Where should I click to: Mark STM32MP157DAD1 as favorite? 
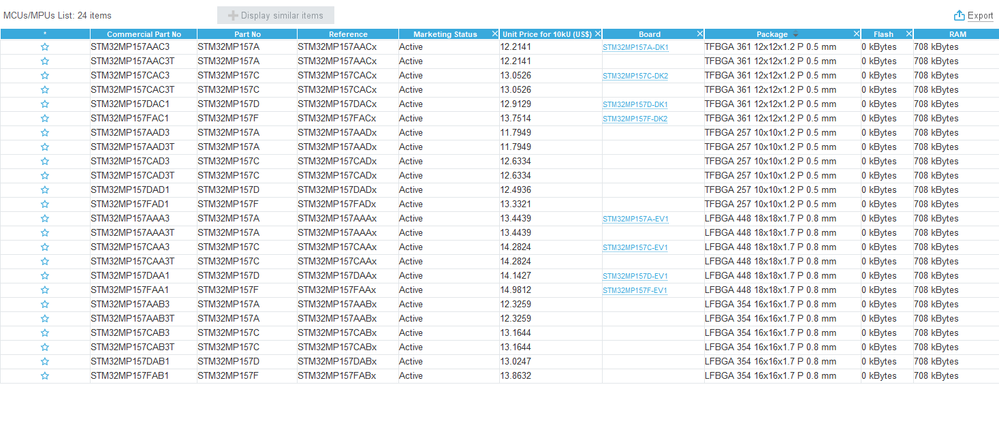click(45, 190)
